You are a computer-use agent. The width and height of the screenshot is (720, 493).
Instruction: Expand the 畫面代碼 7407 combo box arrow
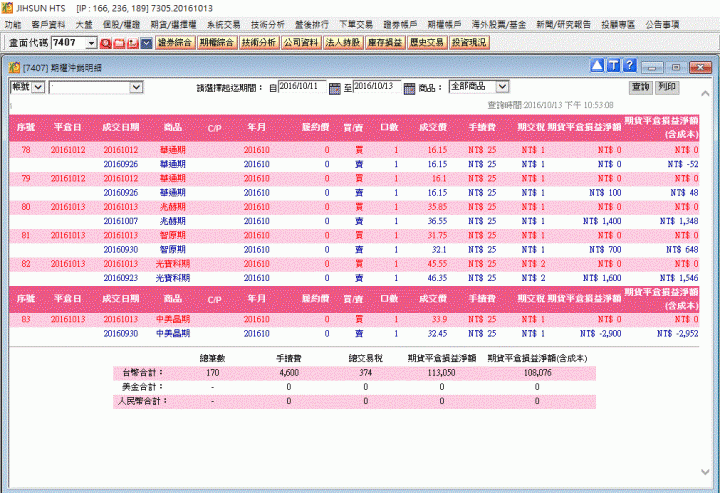91,43
